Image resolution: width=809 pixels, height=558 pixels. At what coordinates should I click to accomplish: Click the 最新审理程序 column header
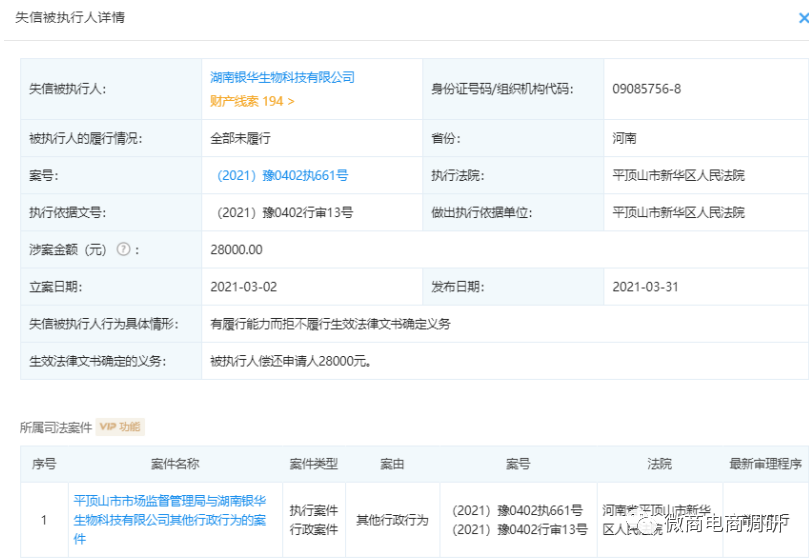pos(766,464)
